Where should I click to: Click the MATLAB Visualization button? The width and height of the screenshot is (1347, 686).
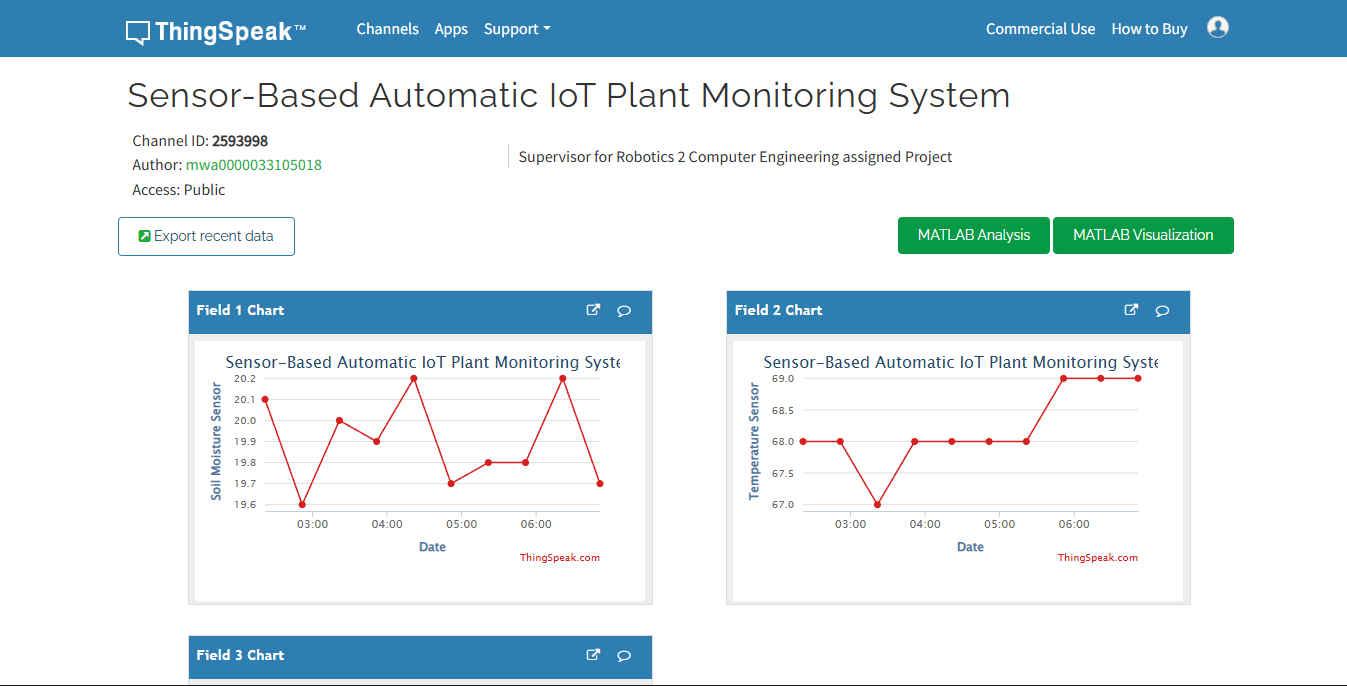point(1143,235)
